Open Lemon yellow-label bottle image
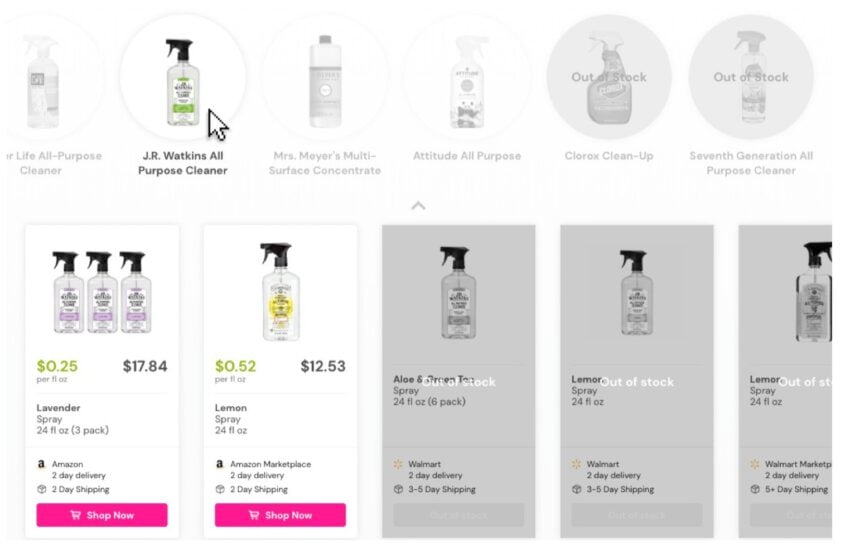 tap(280, 292)
